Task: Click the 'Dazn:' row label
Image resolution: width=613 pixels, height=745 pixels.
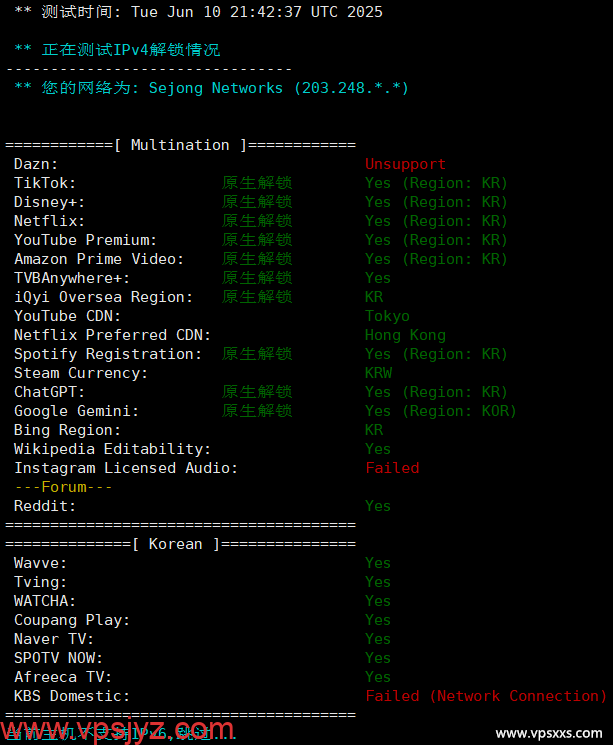Action: 36,164
